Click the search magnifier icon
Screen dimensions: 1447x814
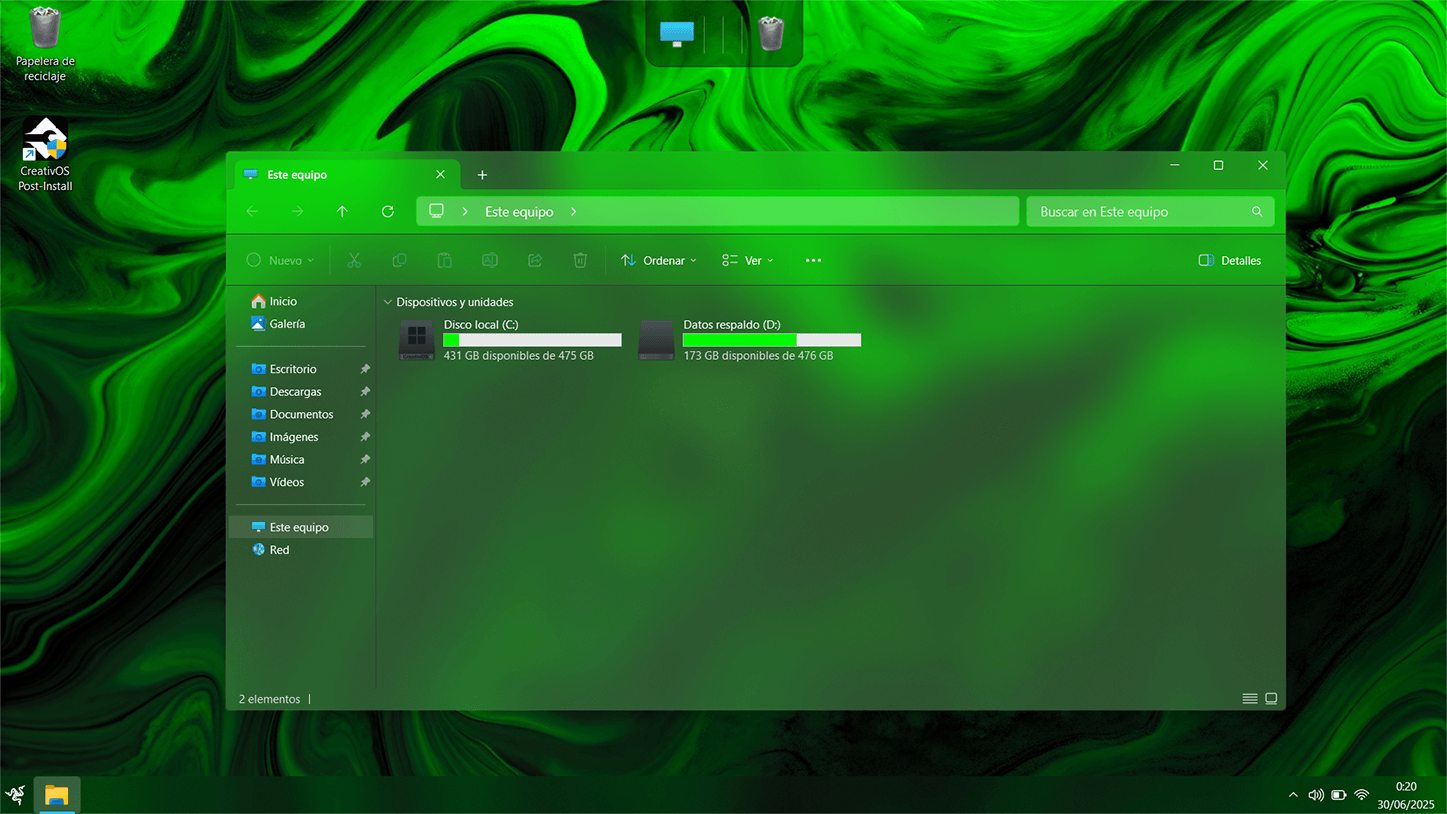click(x=1257, y=212)
